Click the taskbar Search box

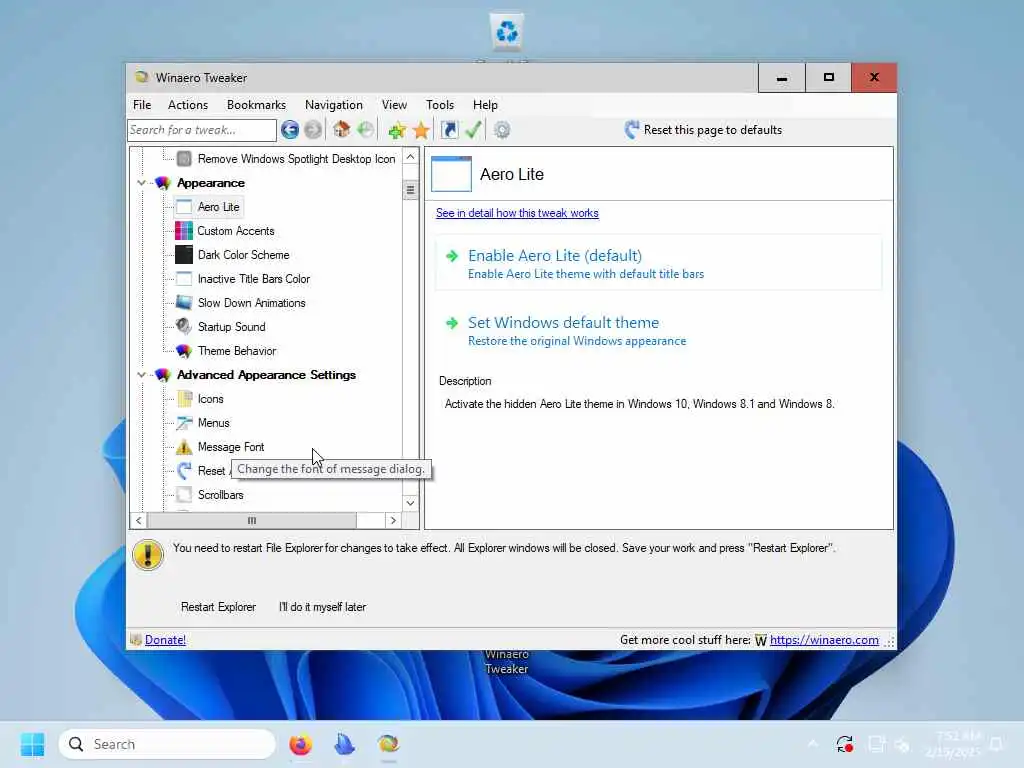click(x=167, y=744)
